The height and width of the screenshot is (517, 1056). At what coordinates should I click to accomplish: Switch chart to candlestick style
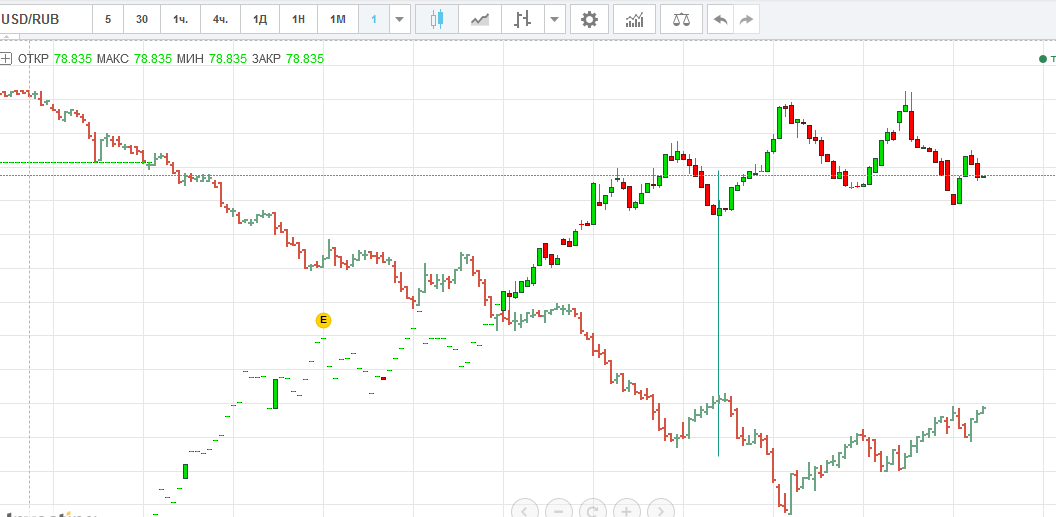[437, 19]
